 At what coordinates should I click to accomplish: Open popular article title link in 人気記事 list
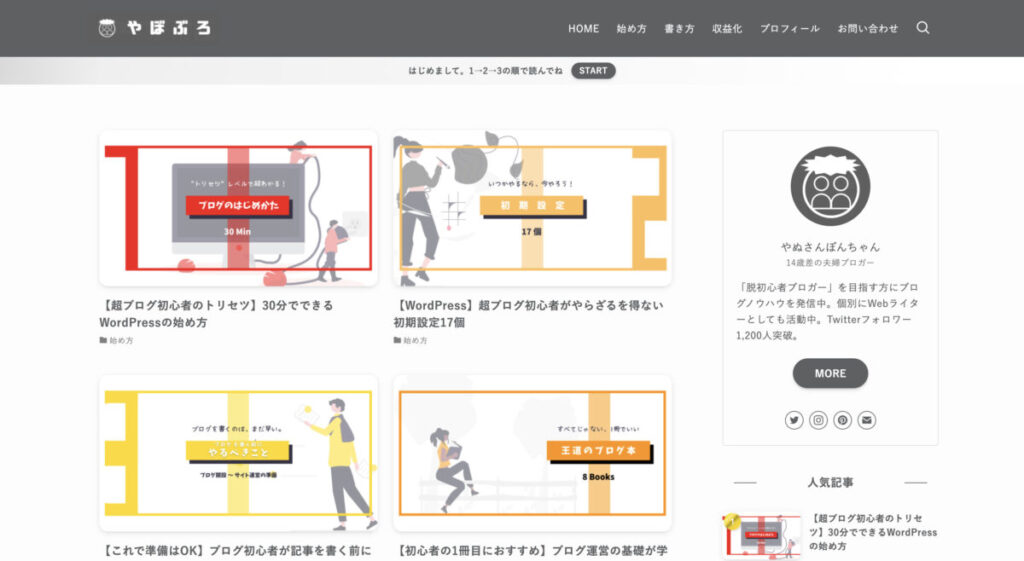[x=872, y=532]
